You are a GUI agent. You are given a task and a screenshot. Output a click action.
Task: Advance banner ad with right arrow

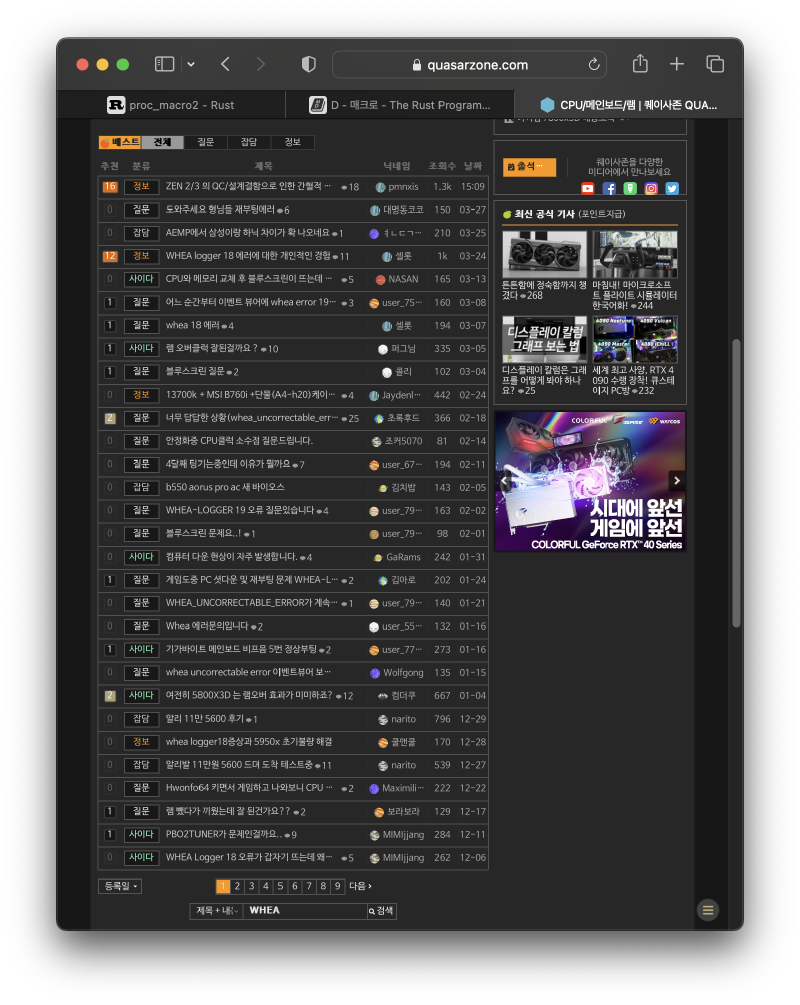pyautogui.click(x=676, y=481)
